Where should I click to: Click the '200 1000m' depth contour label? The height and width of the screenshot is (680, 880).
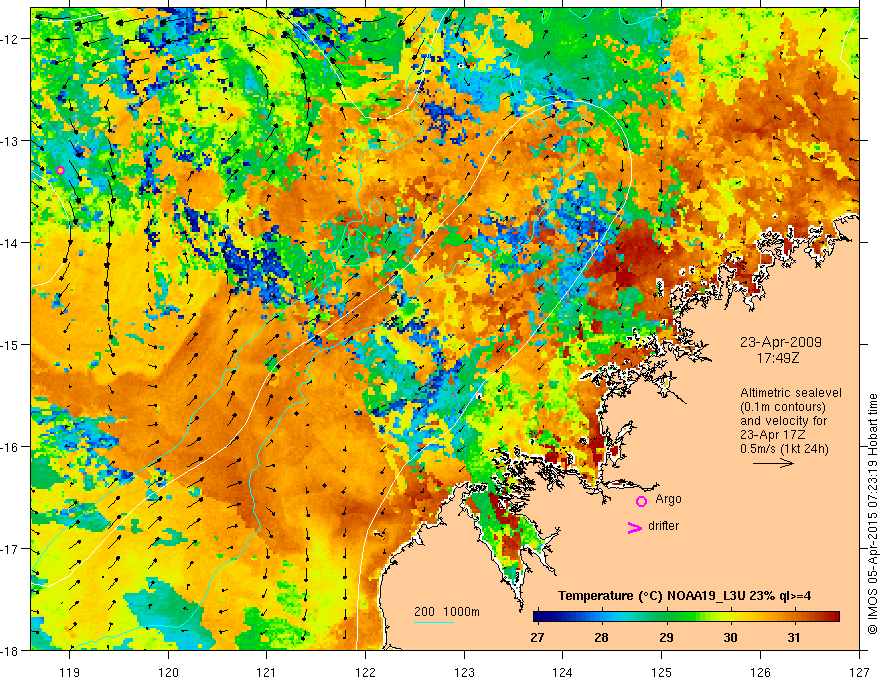click(x=447, y=612)
